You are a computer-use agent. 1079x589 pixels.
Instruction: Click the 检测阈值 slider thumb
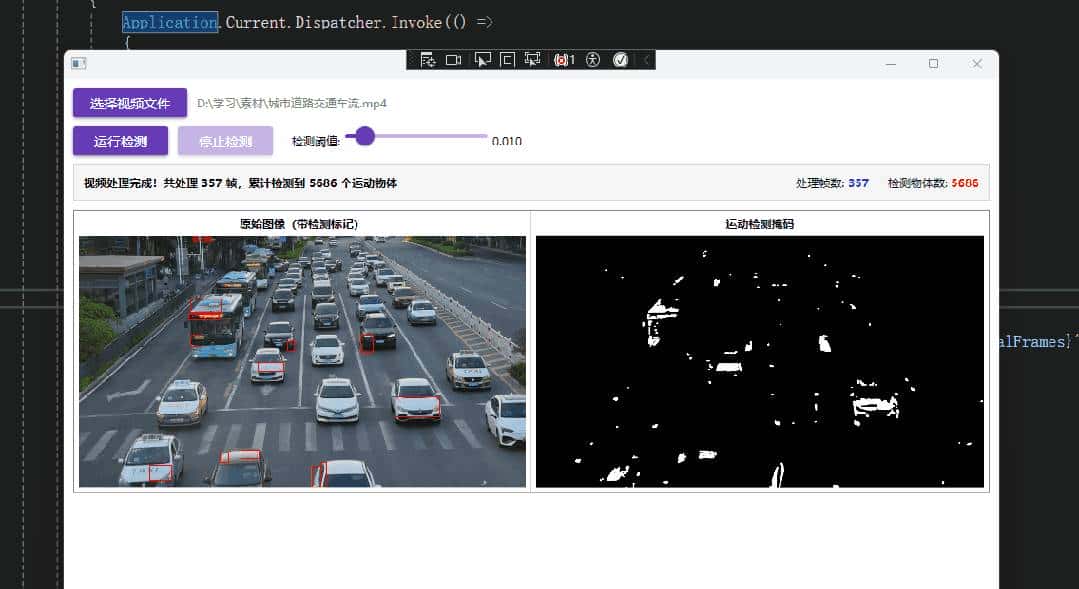(x=365, y=136)
